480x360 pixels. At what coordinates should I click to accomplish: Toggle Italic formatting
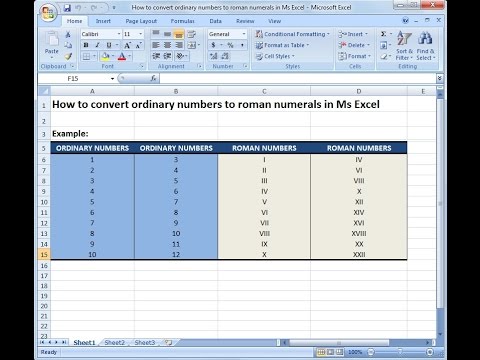point(97,45)
